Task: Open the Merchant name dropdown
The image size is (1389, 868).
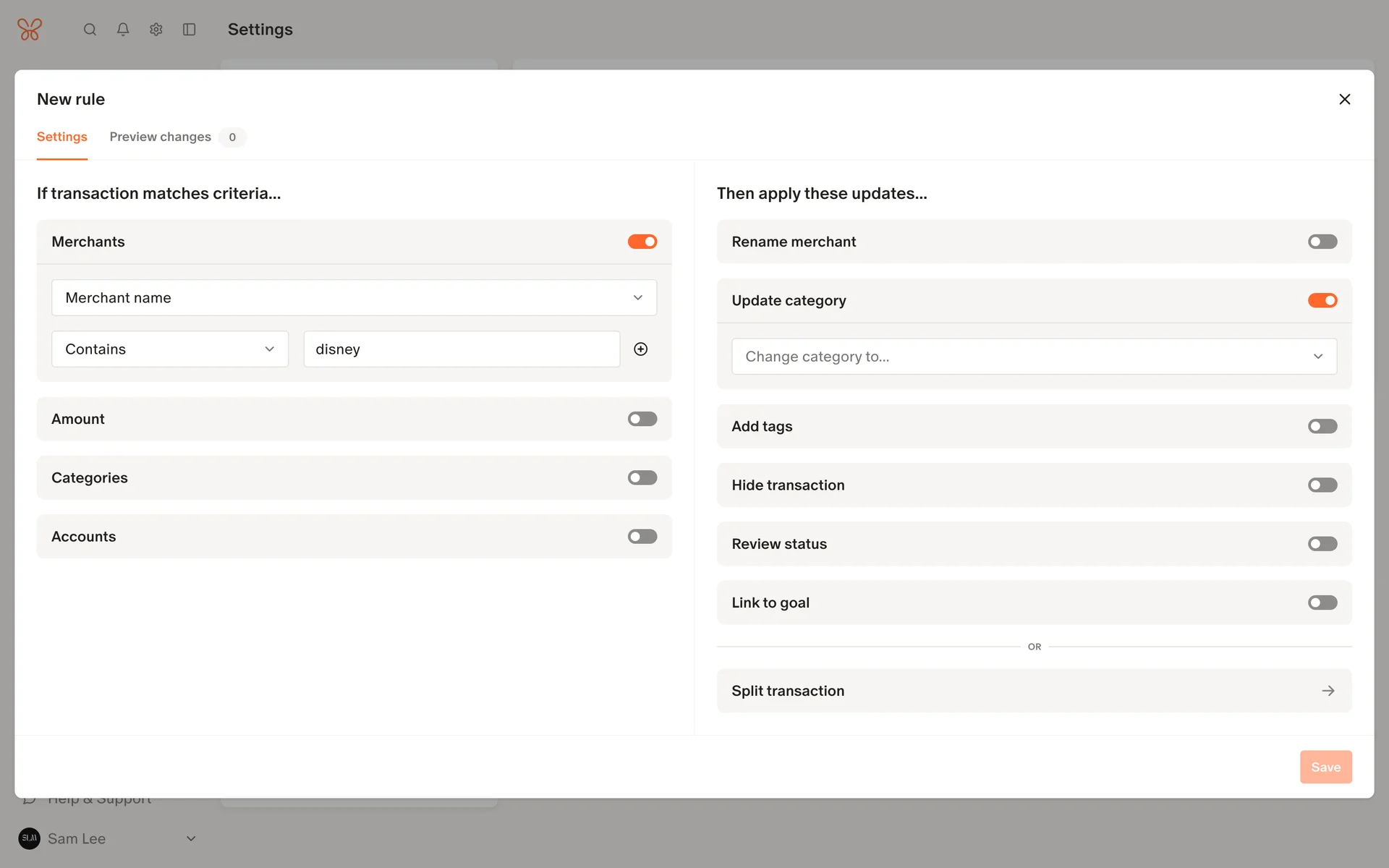Action: [x=354, y=298]
